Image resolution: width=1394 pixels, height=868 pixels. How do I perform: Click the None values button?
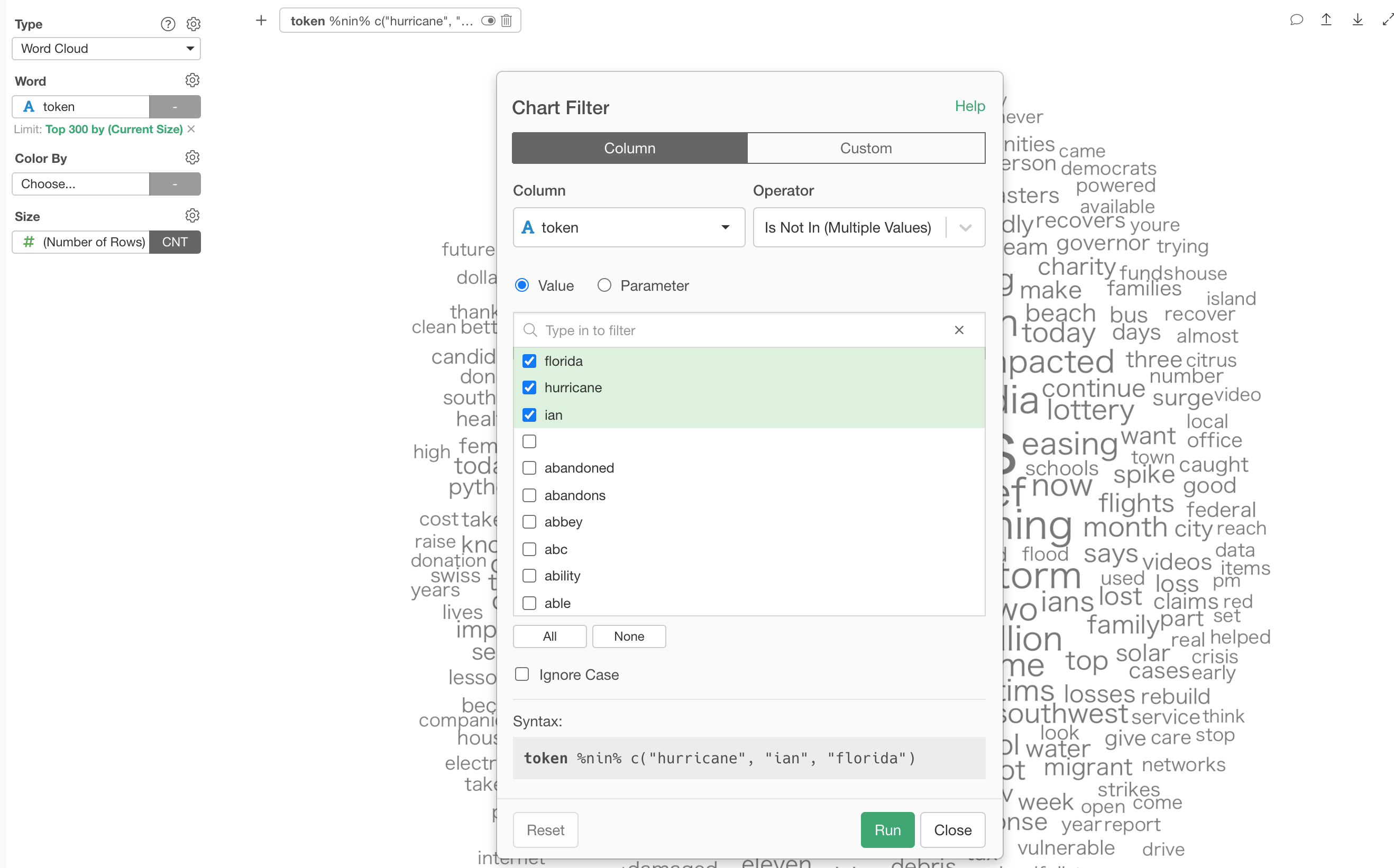click(629, 636)
